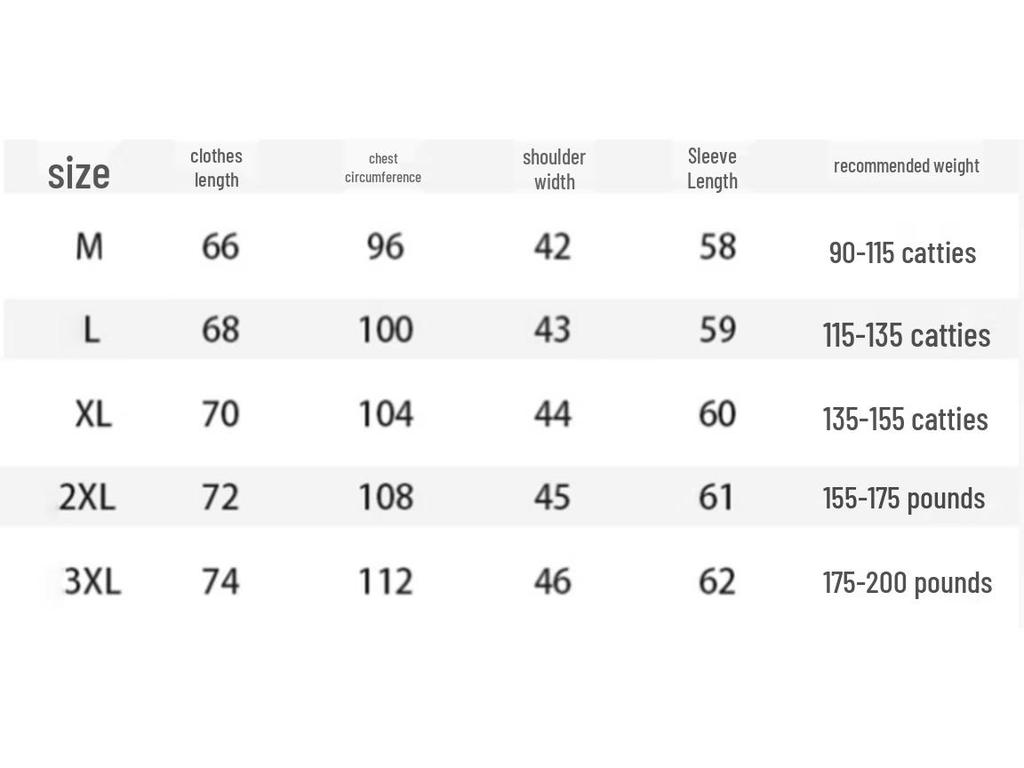Click the 'recommended weight' header

906,166
